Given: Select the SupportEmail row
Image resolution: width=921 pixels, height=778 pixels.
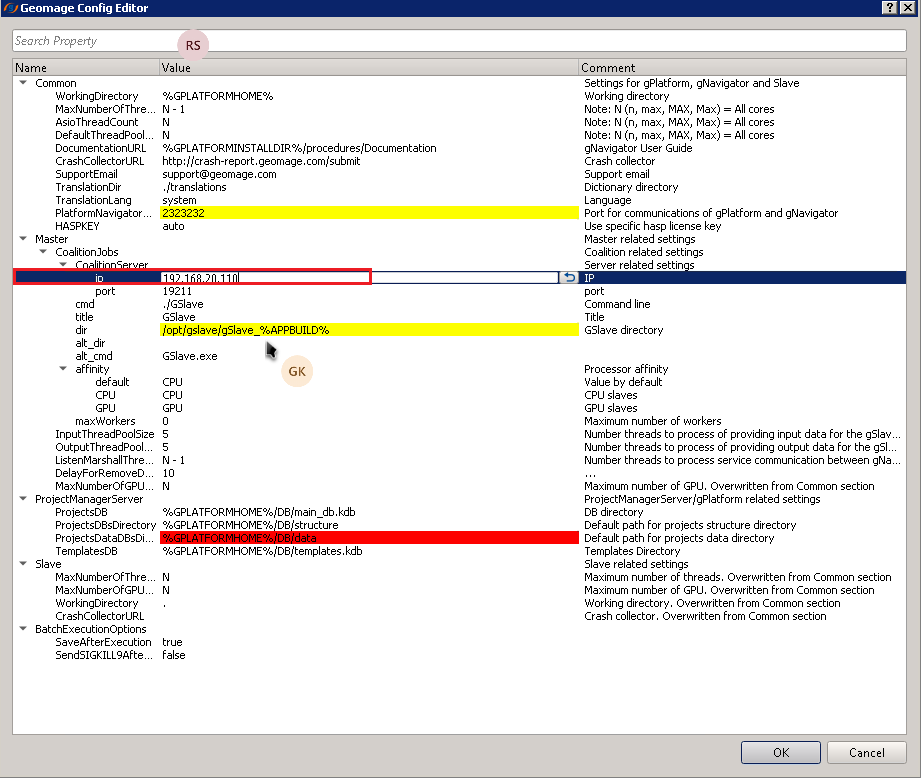Looking at the screenshot, I should coord(459,174).
